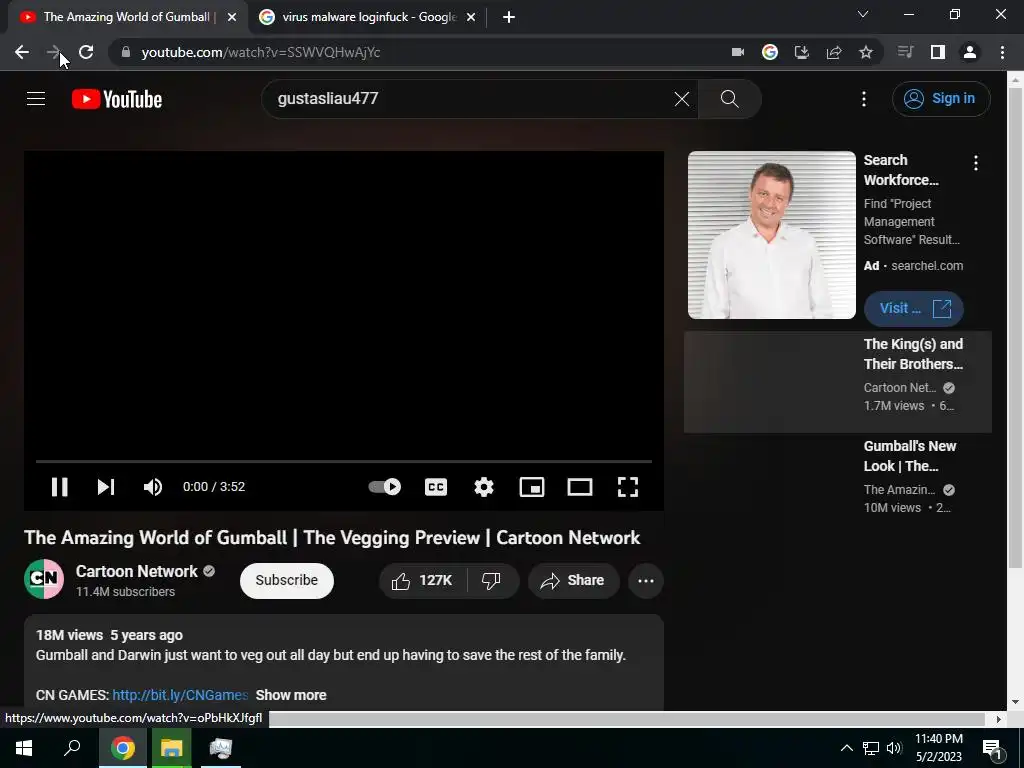
Task: Reload the current page
Action: (86, 52)
